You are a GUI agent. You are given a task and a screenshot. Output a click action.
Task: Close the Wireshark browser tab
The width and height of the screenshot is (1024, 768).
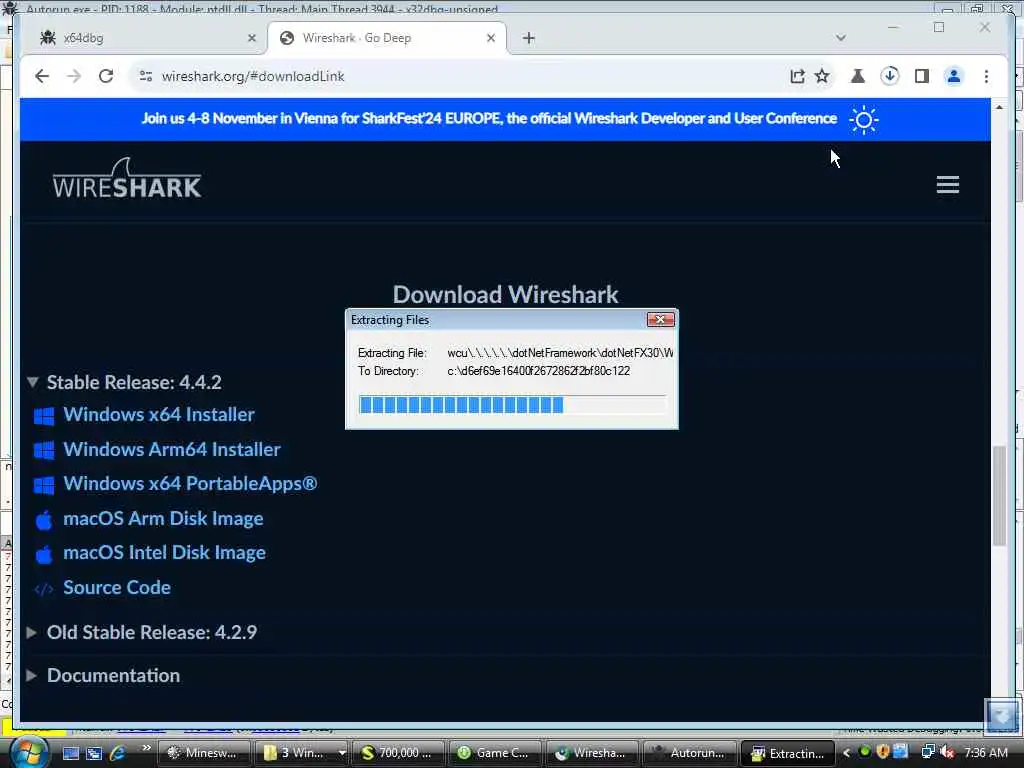(x=491, y=38)
